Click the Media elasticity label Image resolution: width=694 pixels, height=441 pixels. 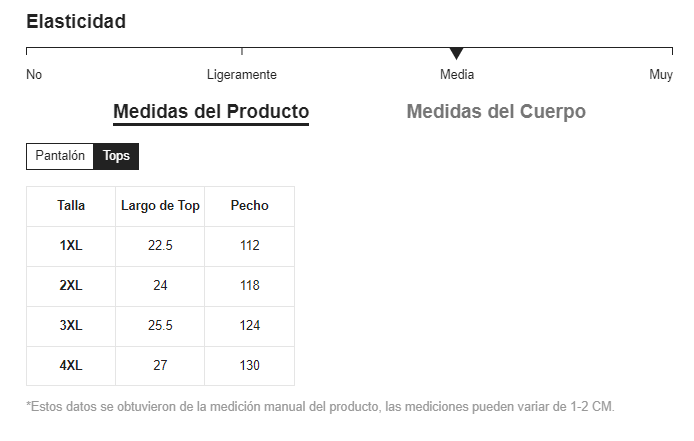[457, 75]
